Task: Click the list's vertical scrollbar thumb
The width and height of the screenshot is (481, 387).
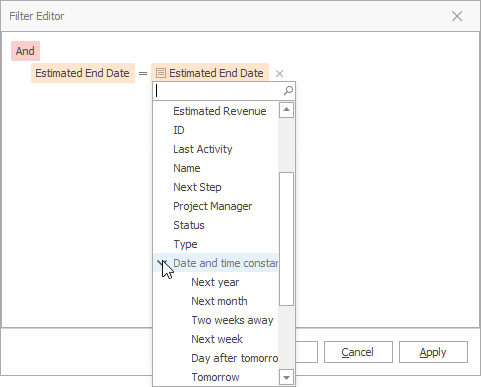Action: [286, 239]
